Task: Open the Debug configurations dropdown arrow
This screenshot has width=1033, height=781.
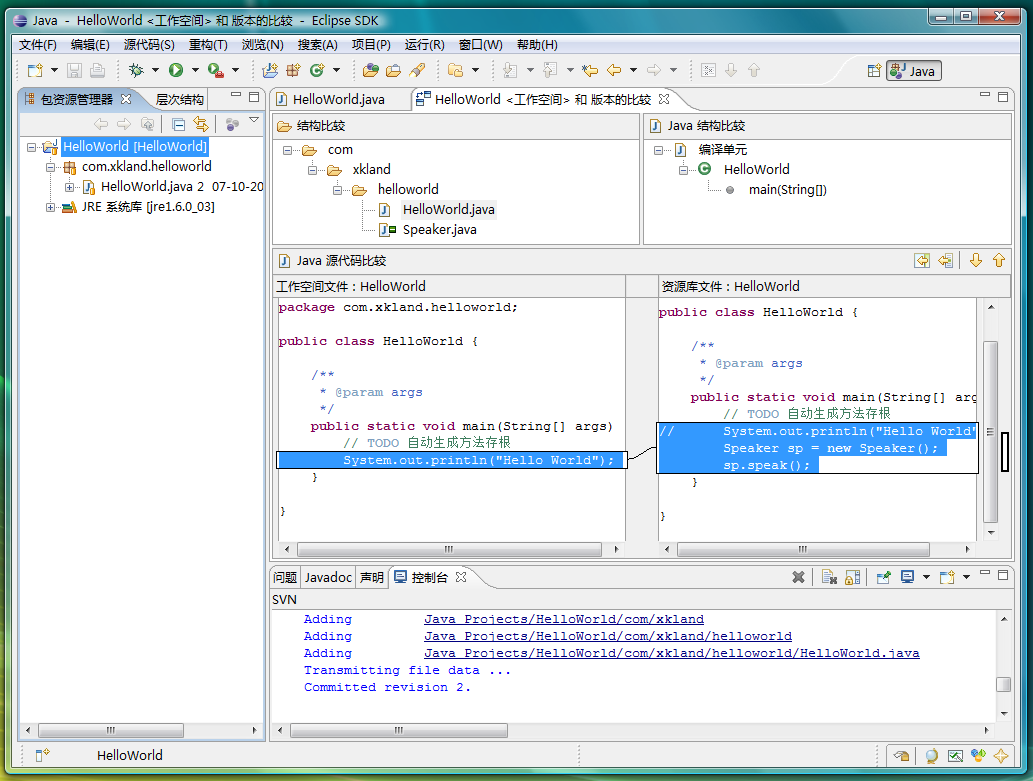Action: (155, 70)
